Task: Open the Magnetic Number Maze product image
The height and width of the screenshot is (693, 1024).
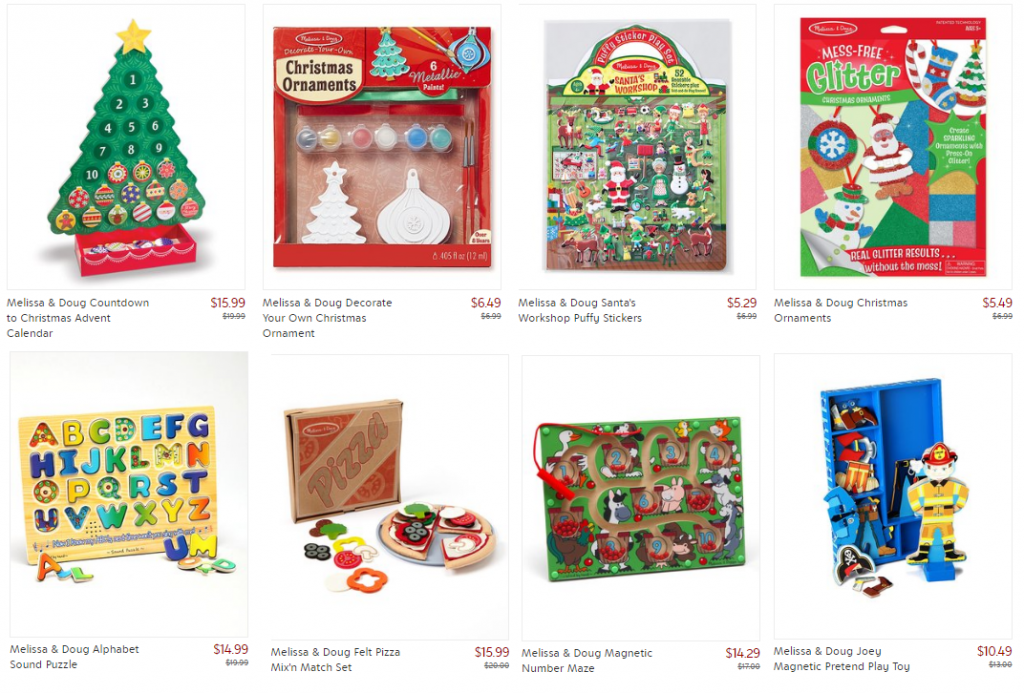Action: pyautogui.click(x=641, y=498)
